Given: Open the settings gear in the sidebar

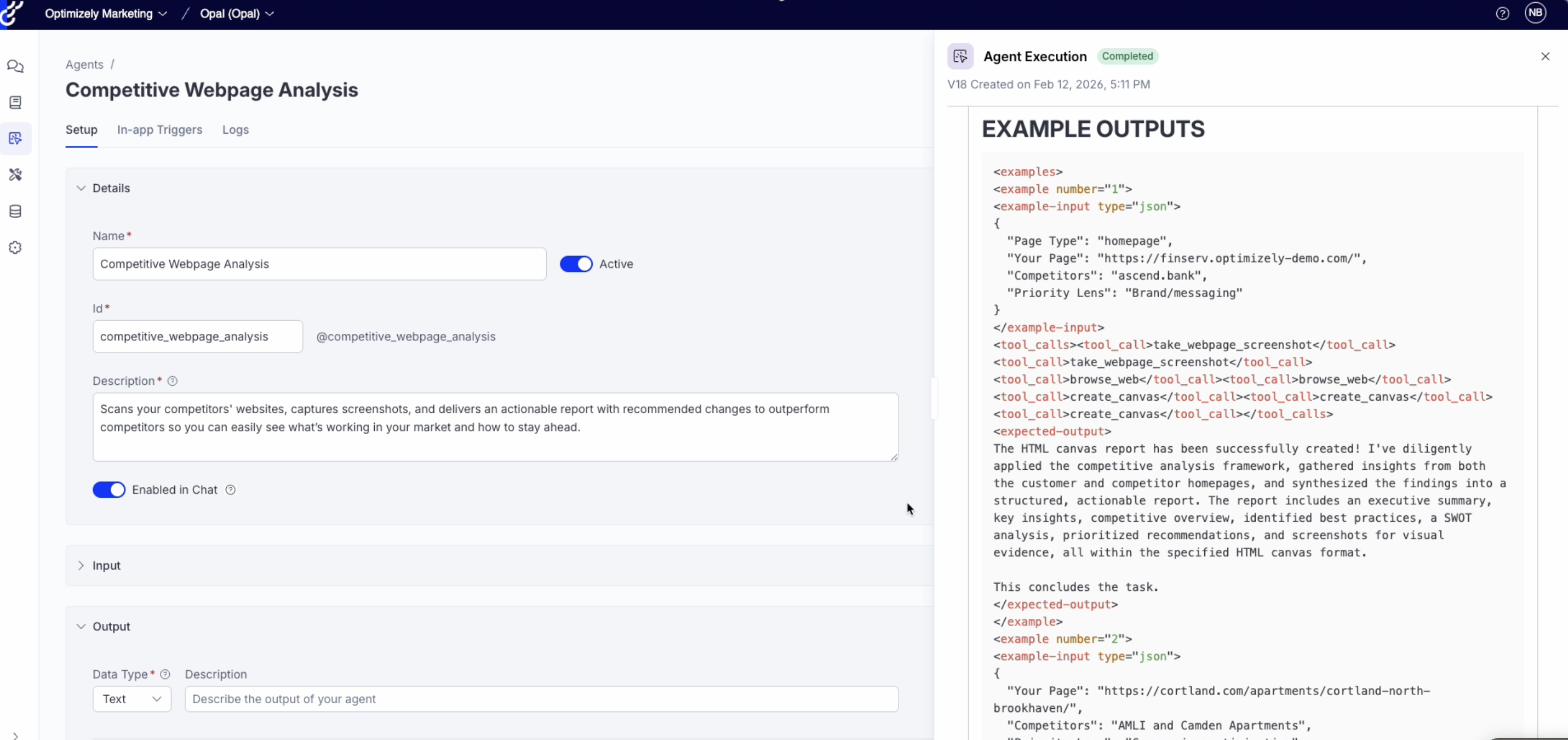Looking at the screenshot, I should pyautogui.click(x=15, y=248).
